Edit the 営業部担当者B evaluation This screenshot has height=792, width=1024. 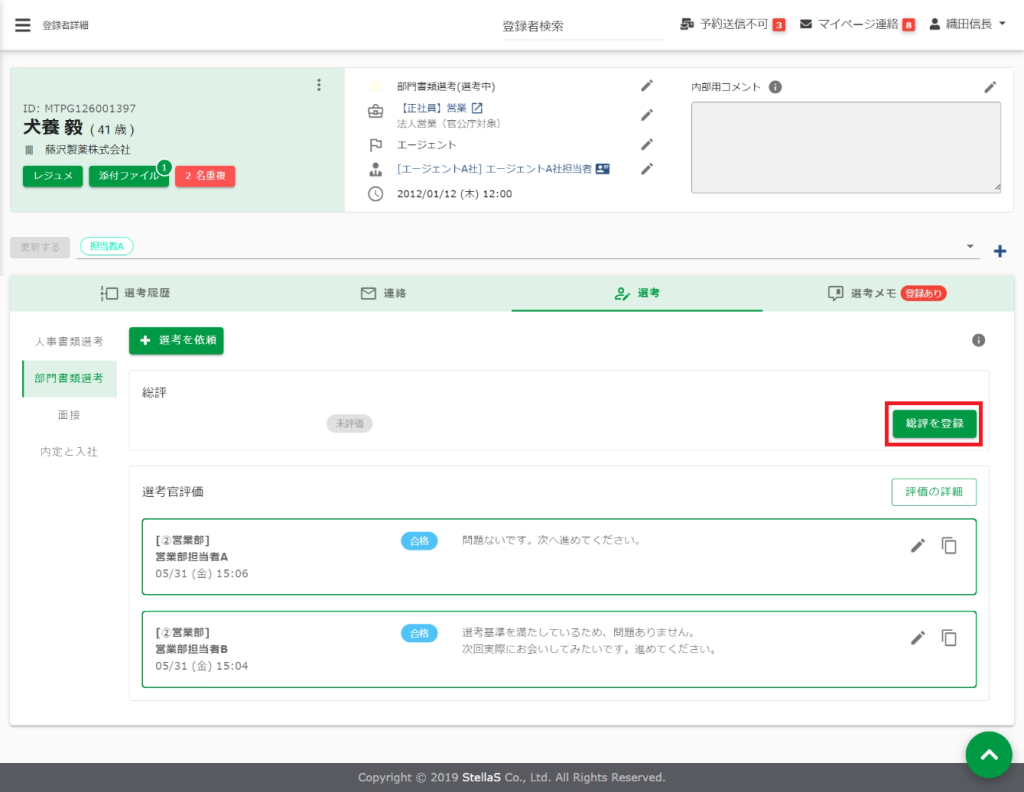click(x=917, y=637)
